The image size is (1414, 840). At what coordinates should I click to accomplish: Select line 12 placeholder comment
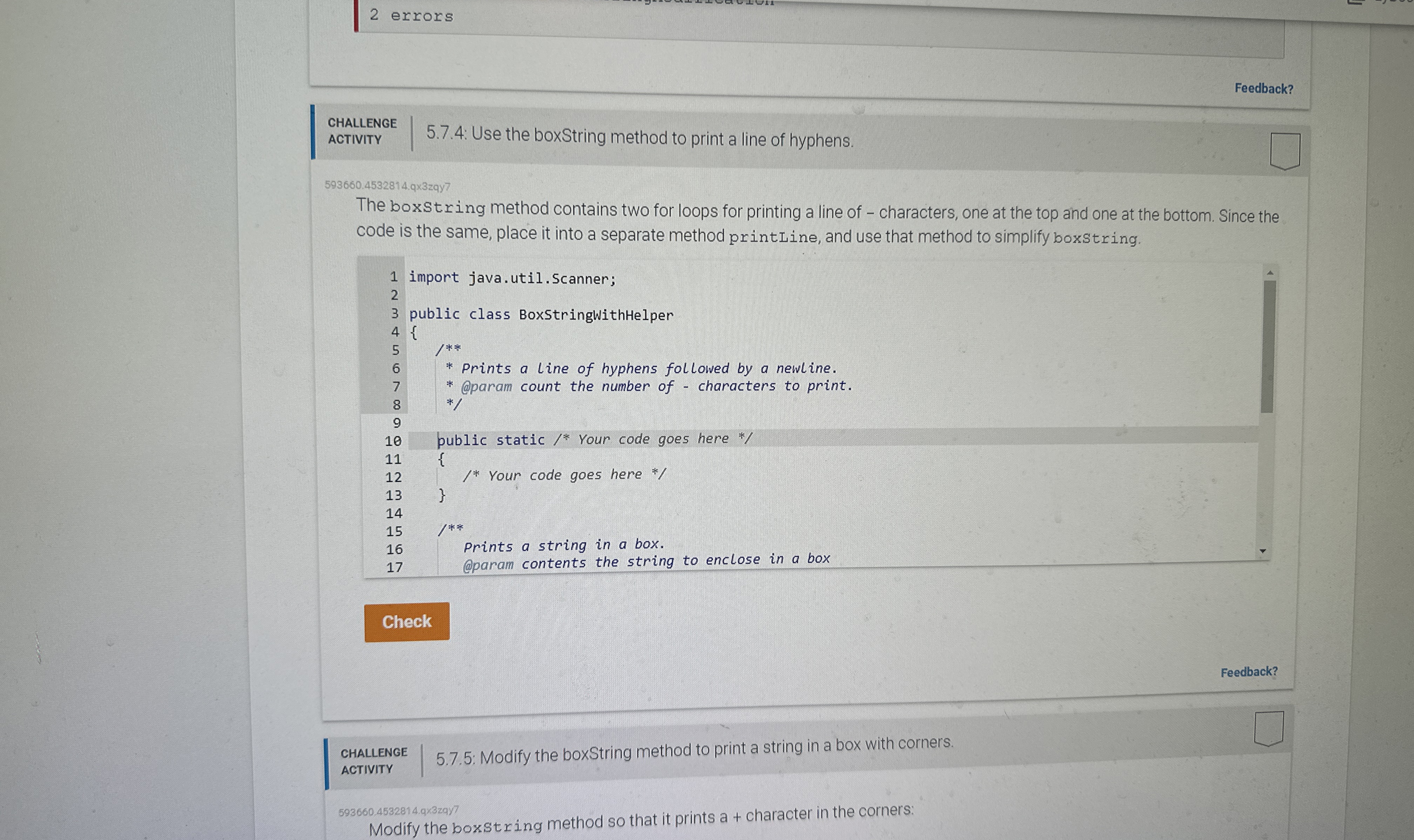click(x=563, y=474)
